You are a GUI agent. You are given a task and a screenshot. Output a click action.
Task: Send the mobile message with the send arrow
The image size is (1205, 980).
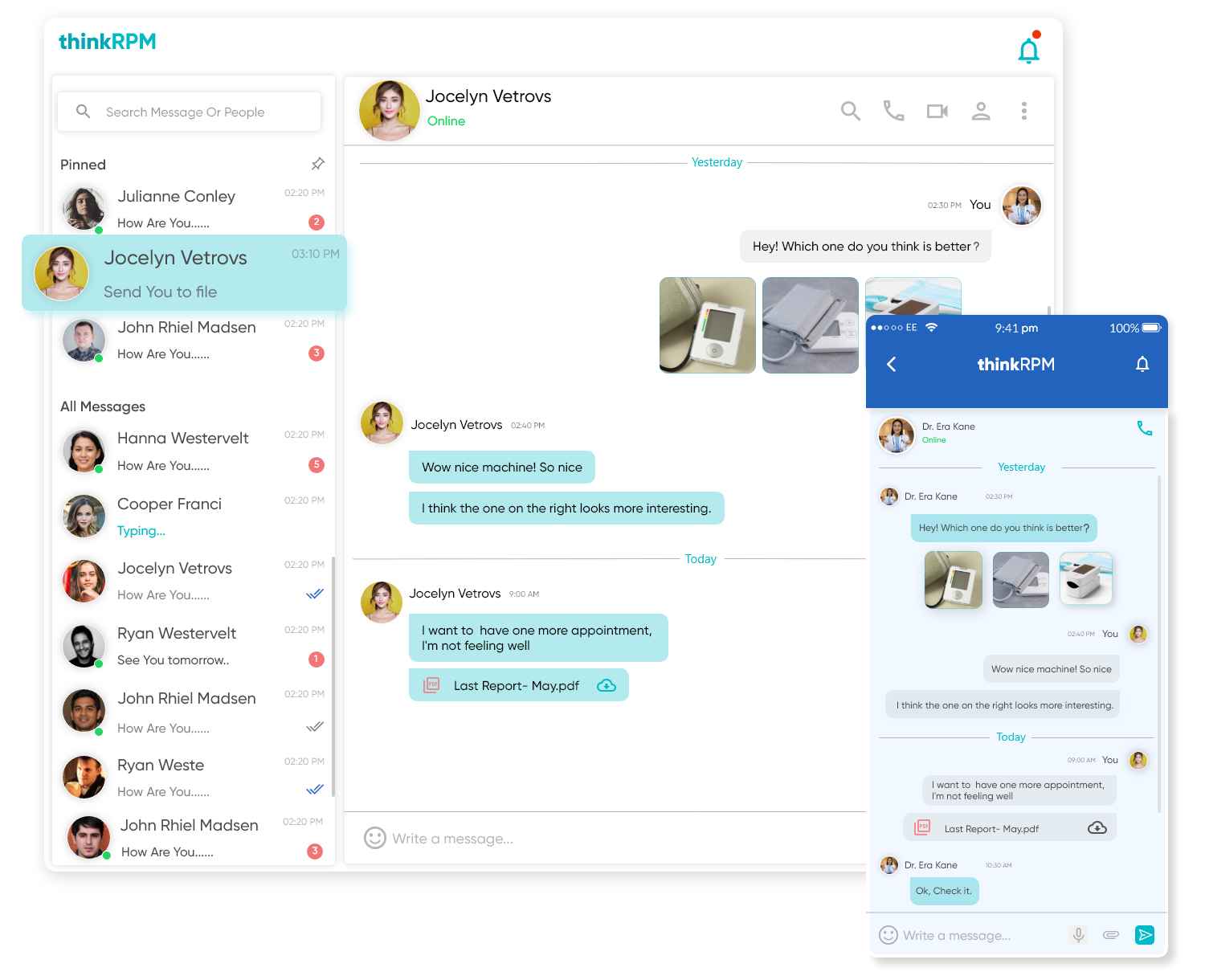coord(1146,935)
